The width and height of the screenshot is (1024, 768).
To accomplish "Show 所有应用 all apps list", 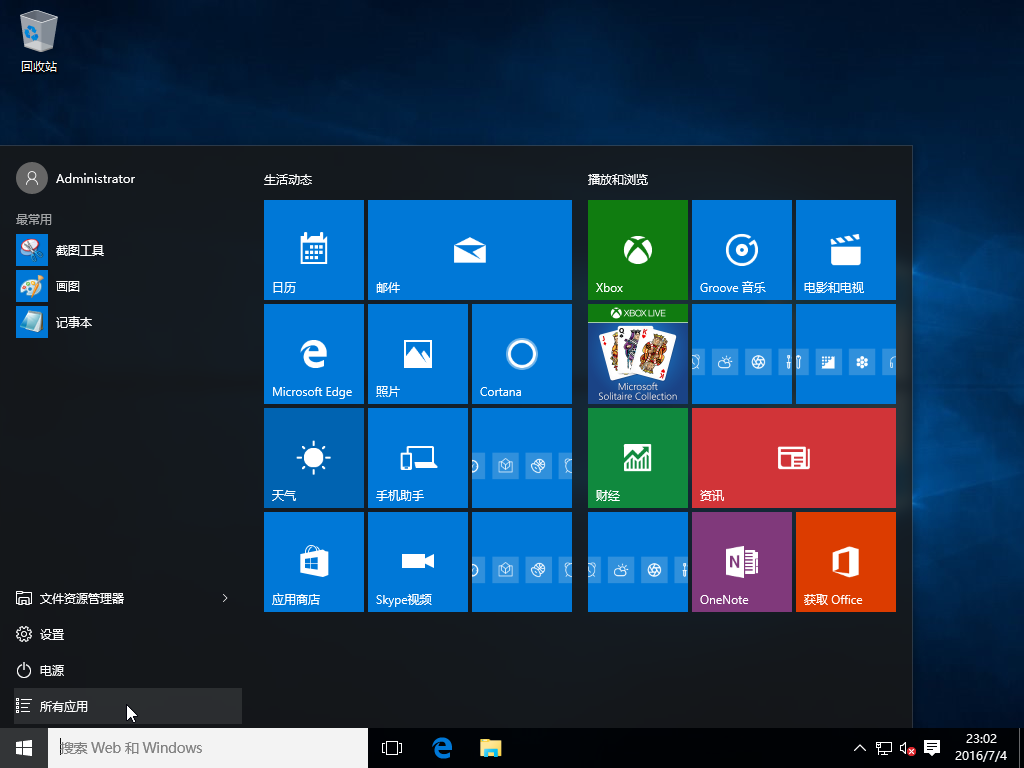I will [128, 706].
